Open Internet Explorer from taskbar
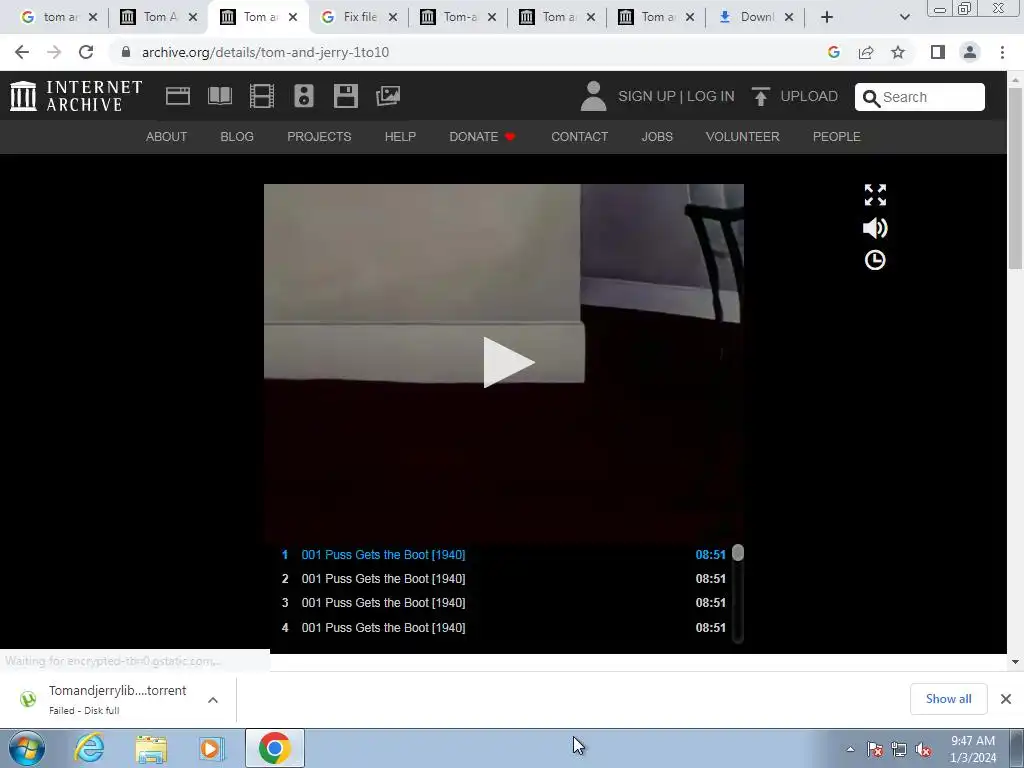Image resolution: width=1024 pixels, height=768 pixels. click(x=89, y=748)
